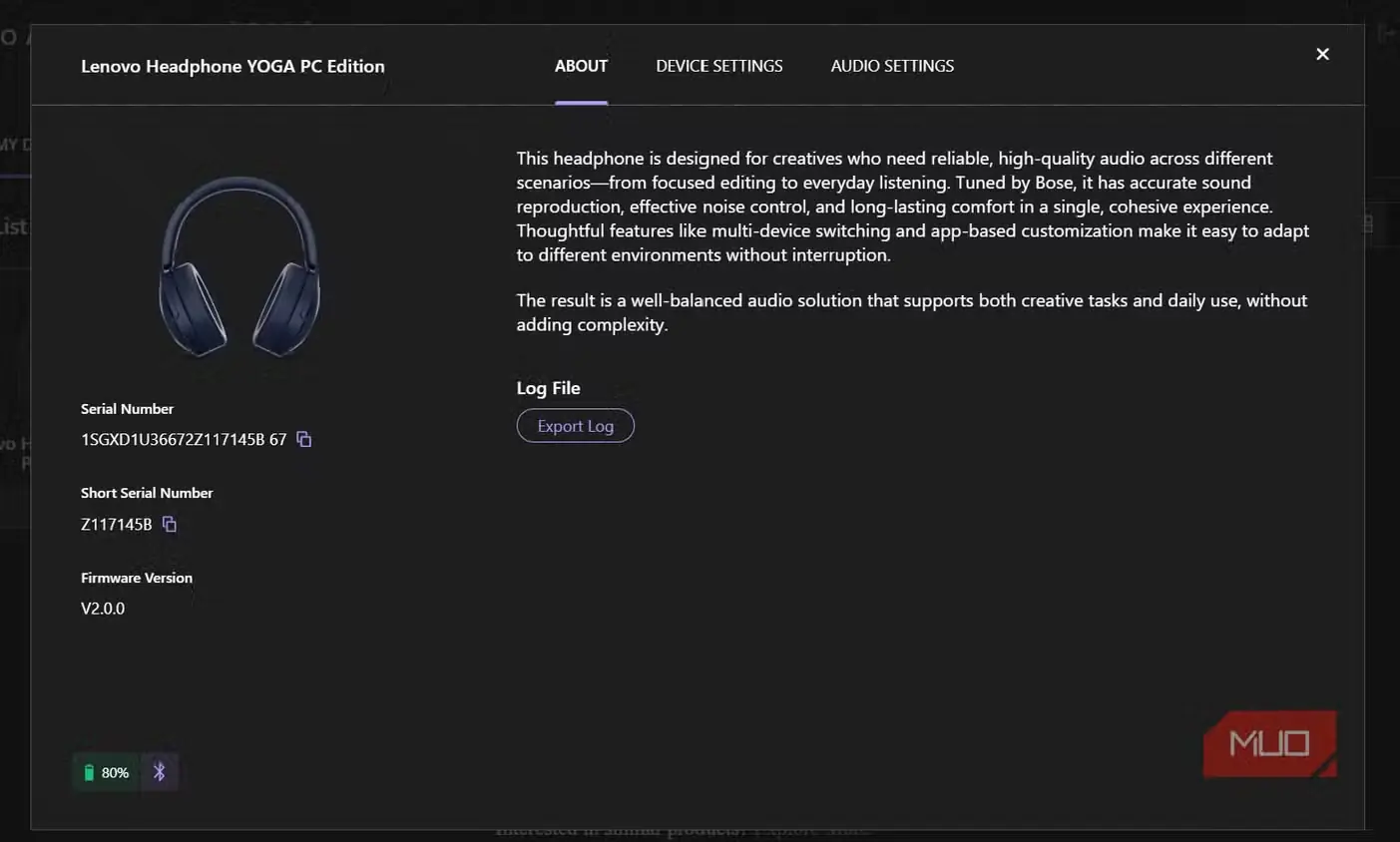Click the Lenovo Headphone YOGA PC Edition title
Image resolution: width=1400 pixels, height=842 pixels.
point(233,66)
